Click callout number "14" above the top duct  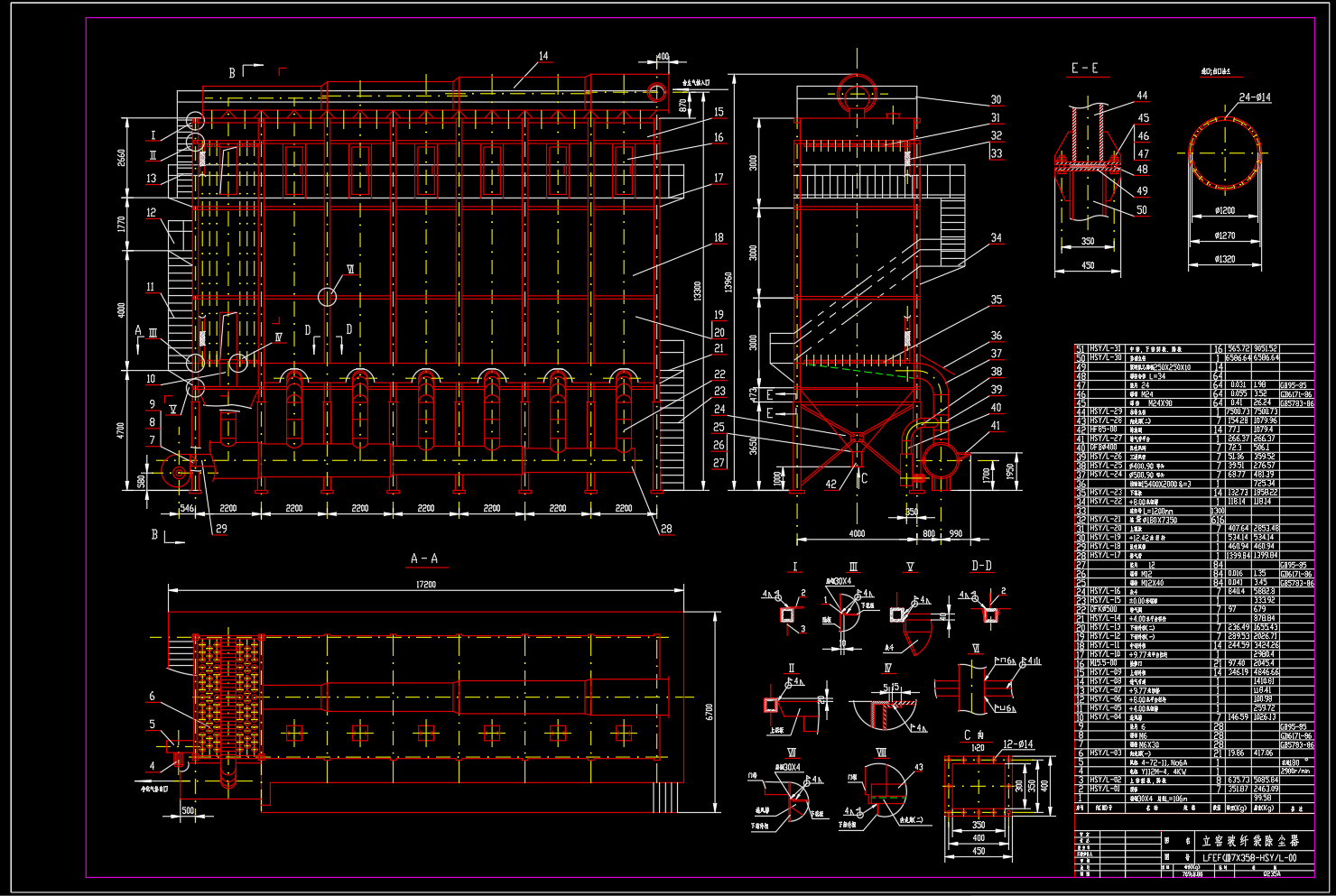[543, 56]
